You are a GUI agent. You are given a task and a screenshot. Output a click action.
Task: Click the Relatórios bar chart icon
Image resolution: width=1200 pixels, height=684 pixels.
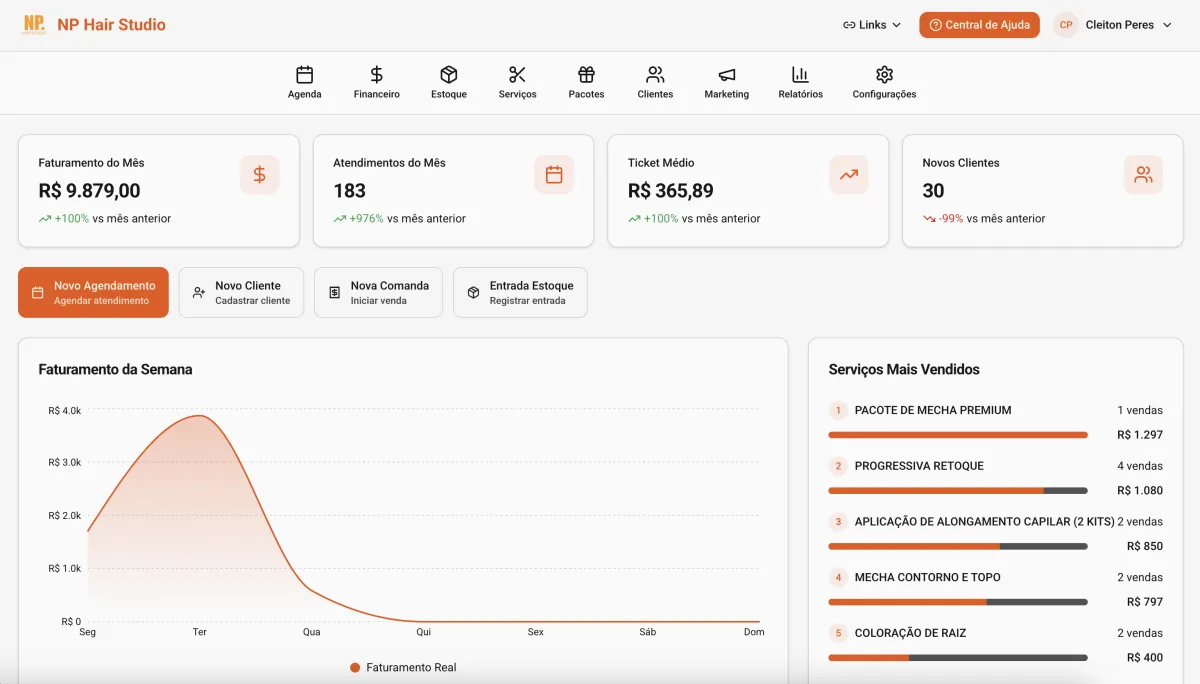click(x=800, y=75)
